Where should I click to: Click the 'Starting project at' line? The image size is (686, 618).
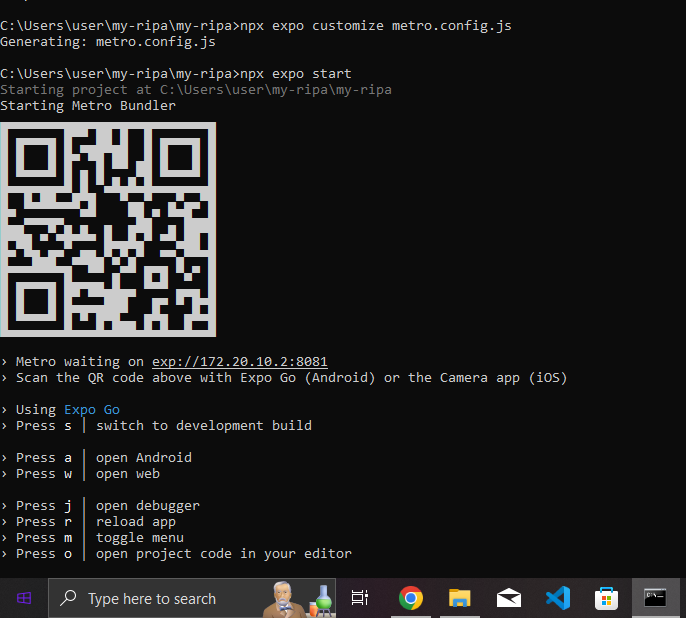point(196,90)
